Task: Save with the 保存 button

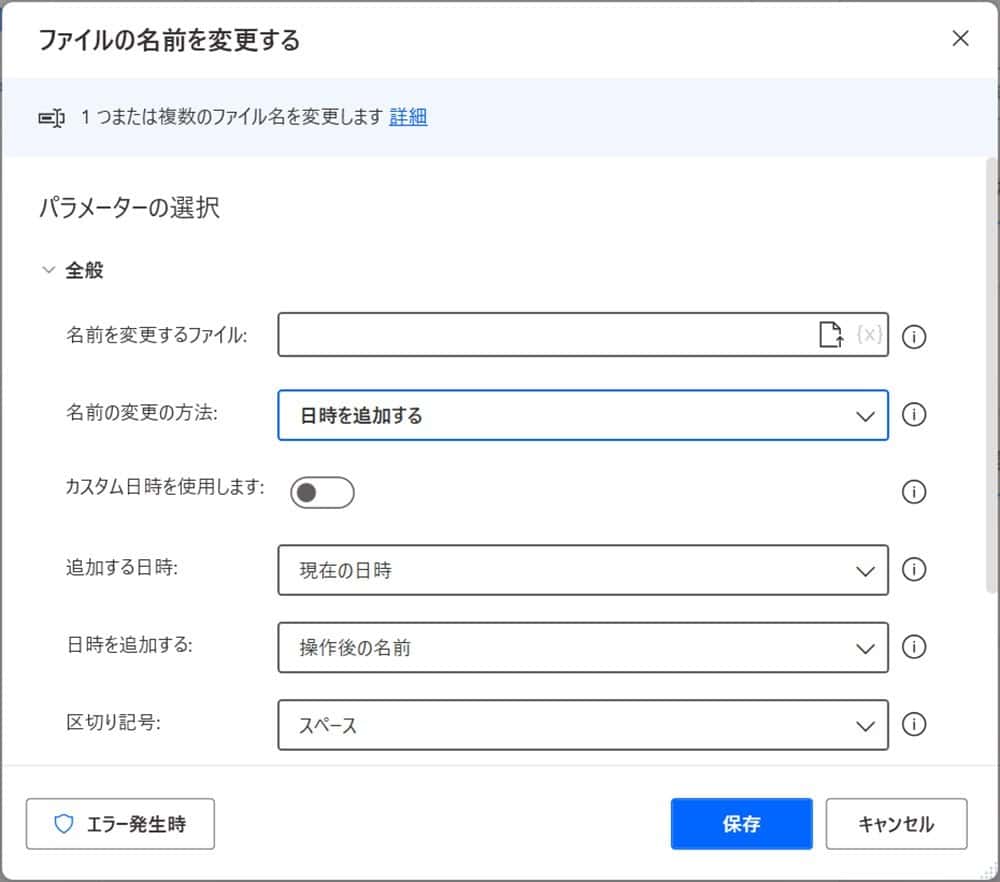Action: (741, 823)
